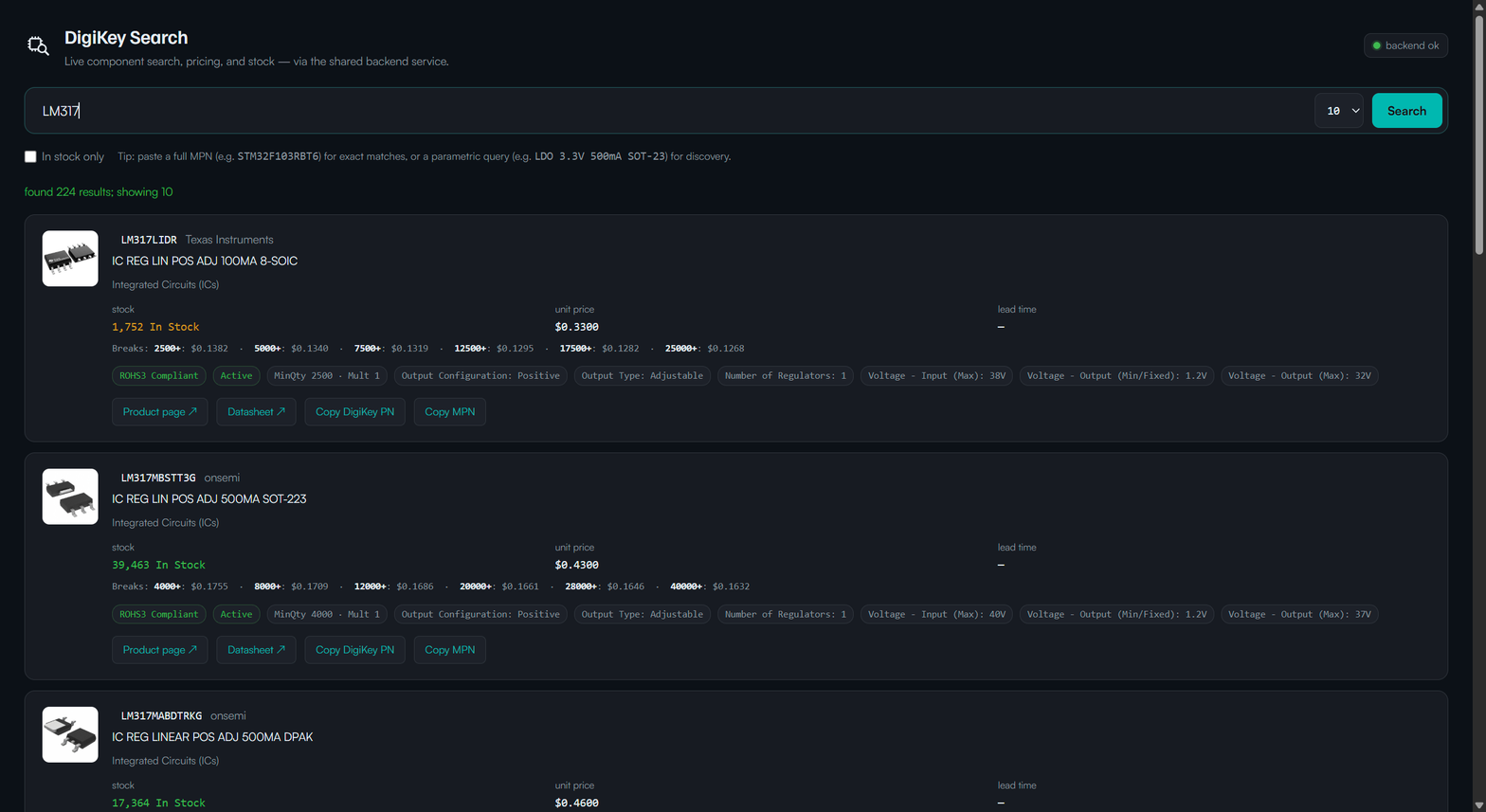This screenshot has height=812, width=1486.
Task: Select the LM317MABDTRKG part number text
Action: [161, 715]
